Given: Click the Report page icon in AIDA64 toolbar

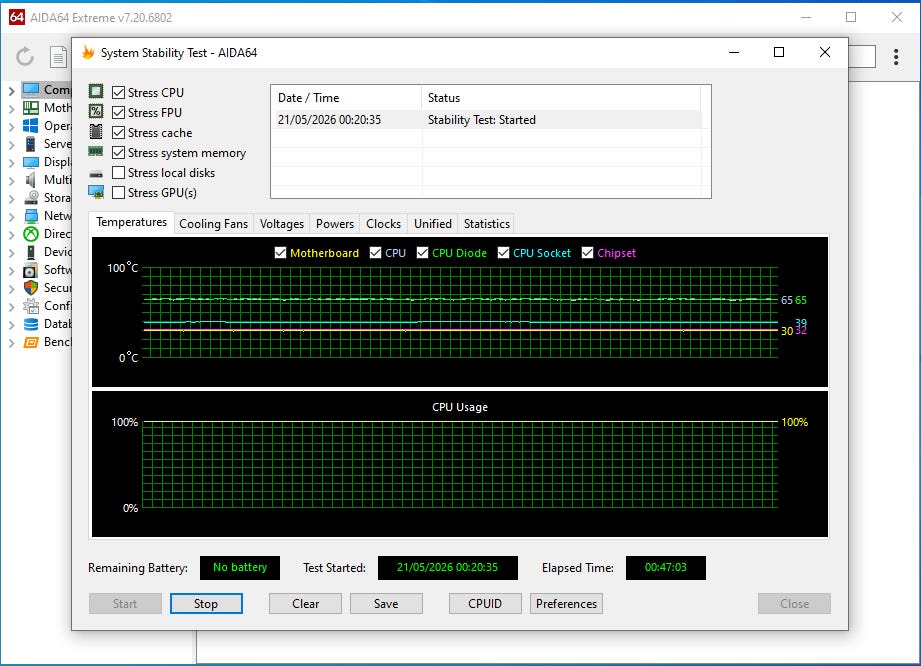Looking at the screenshot, I should [58, 57].
